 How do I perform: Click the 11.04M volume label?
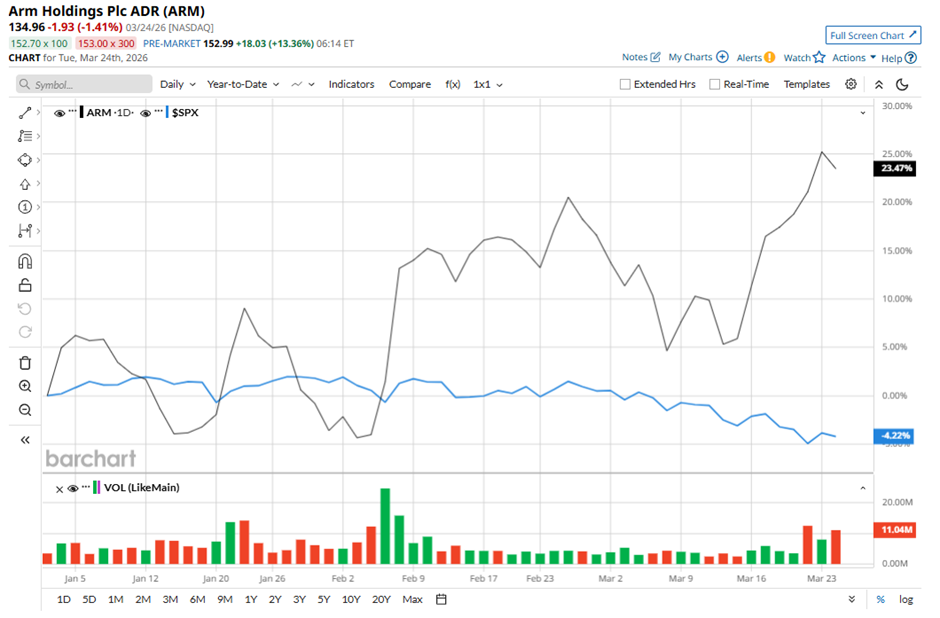pos(895,530)
